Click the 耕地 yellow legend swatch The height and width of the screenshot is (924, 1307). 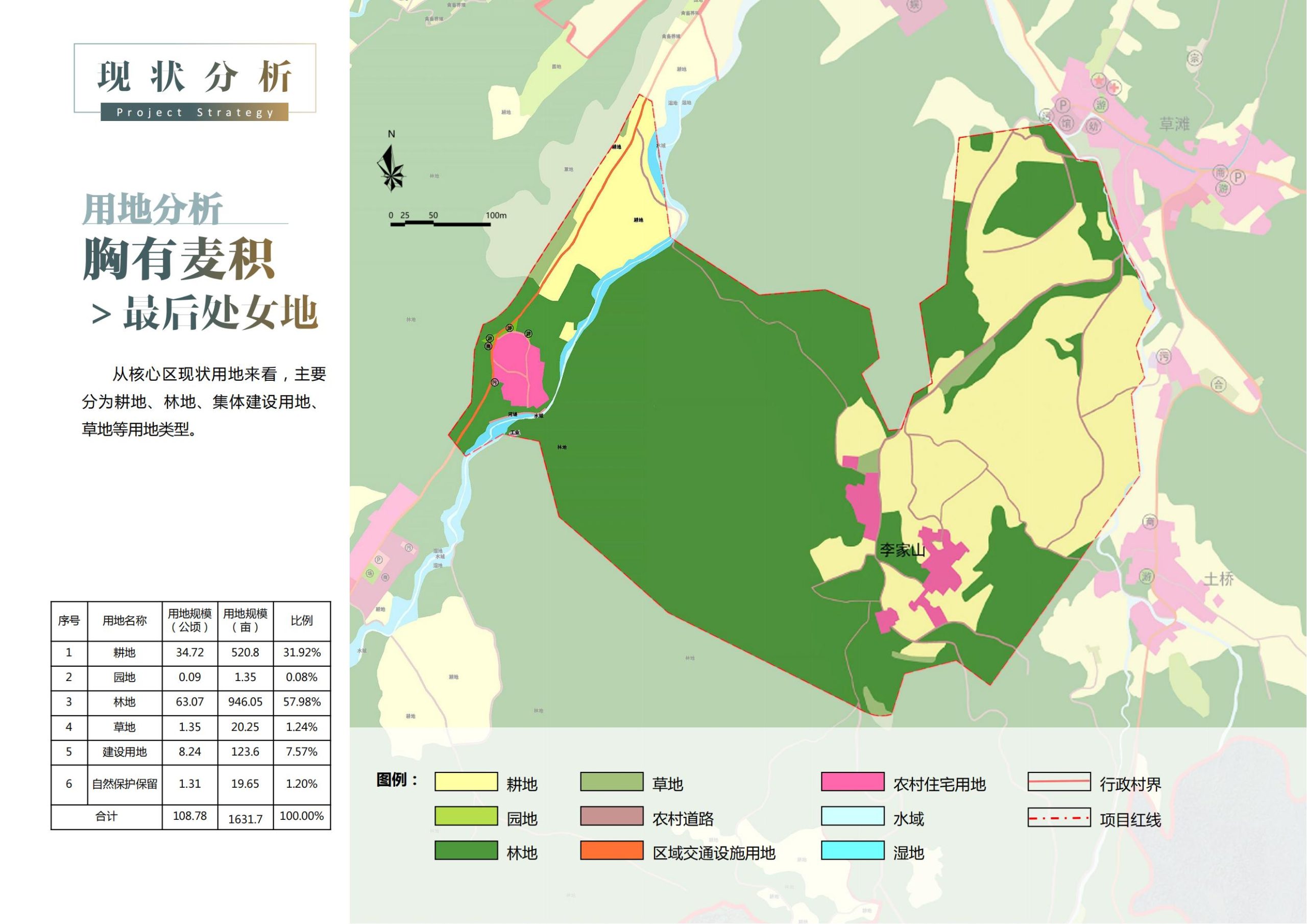coord(466,782)
